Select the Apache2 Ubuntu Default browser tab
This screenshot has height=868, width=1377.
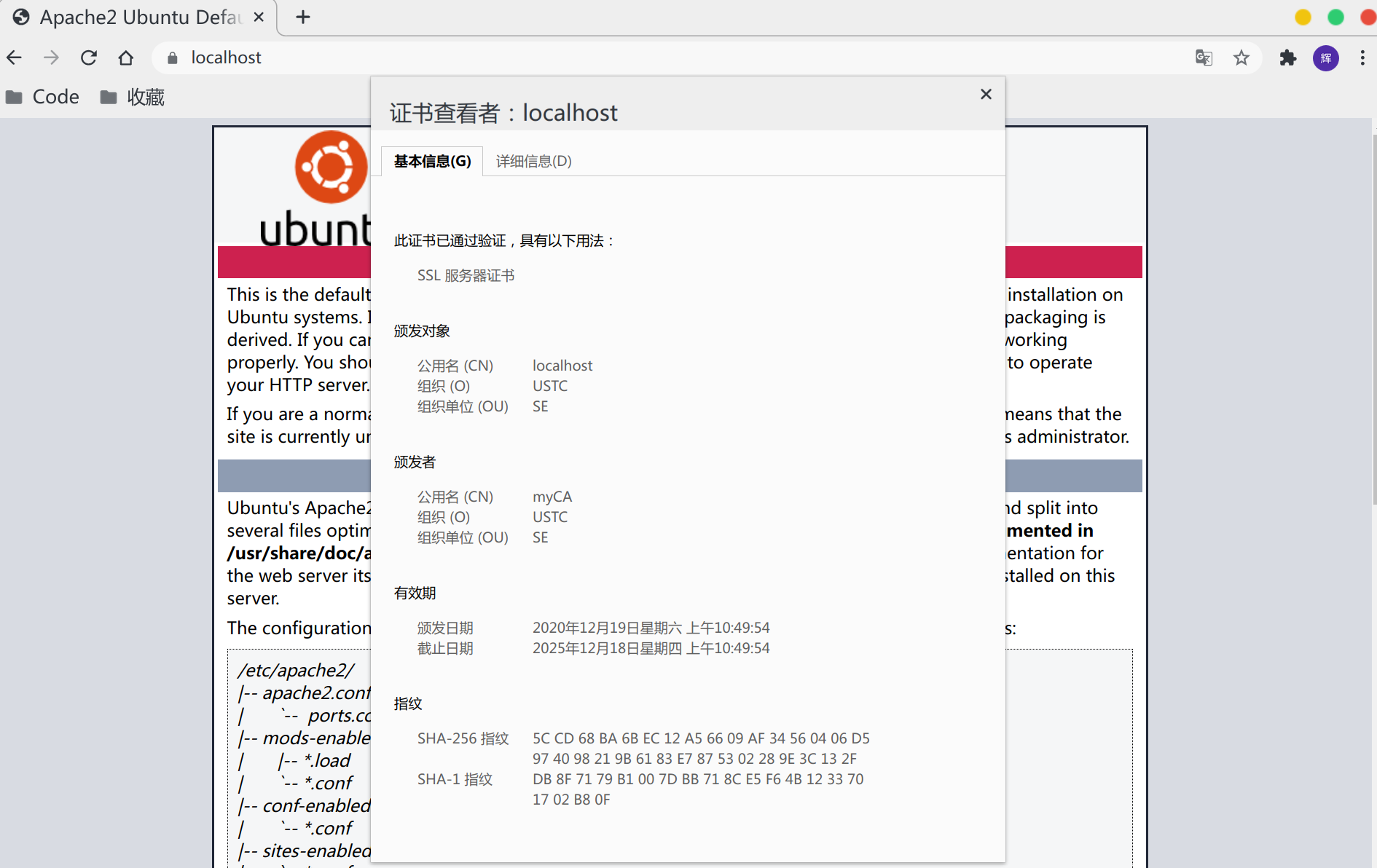click(x=138, y=17)
